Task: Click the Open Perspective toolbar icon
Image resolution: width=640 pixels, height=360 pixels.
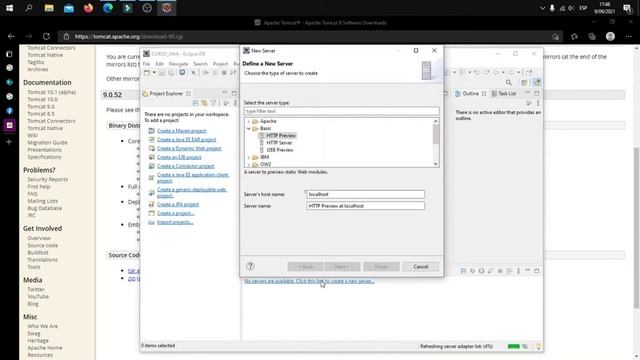Action: click(524, 83)
